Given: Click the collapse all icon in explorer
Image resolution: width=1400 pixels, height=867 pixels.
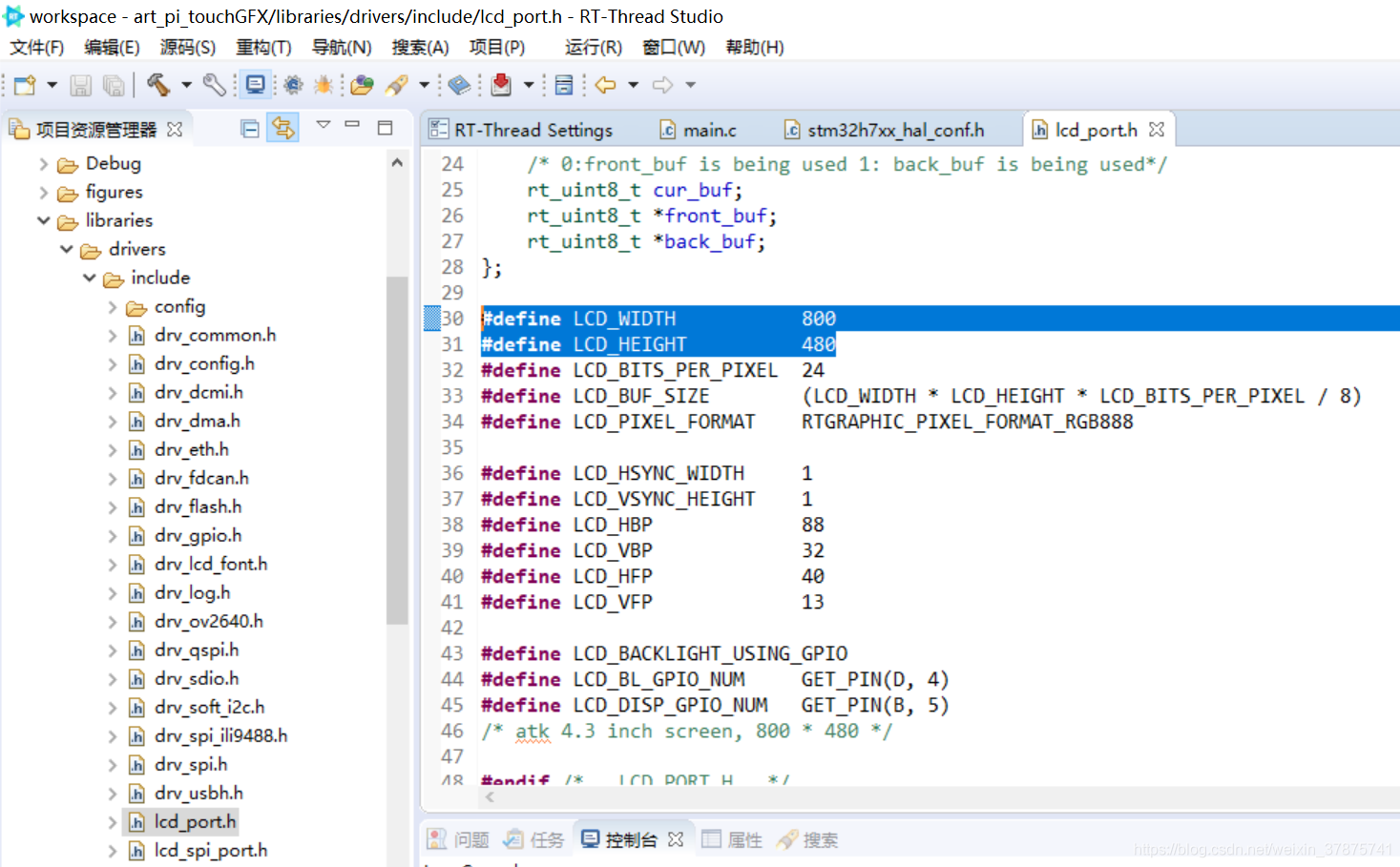Looking at the screenshot, I should pyautogui.click(x=250, y=129).
